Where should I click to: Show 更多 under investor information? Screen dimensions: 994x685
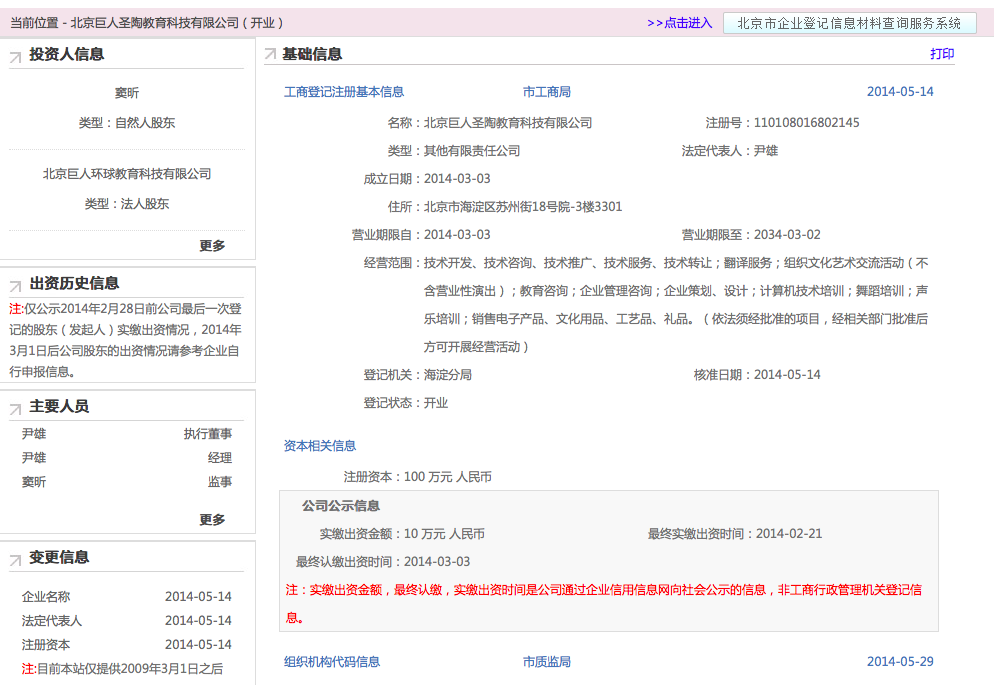[212, 246]
